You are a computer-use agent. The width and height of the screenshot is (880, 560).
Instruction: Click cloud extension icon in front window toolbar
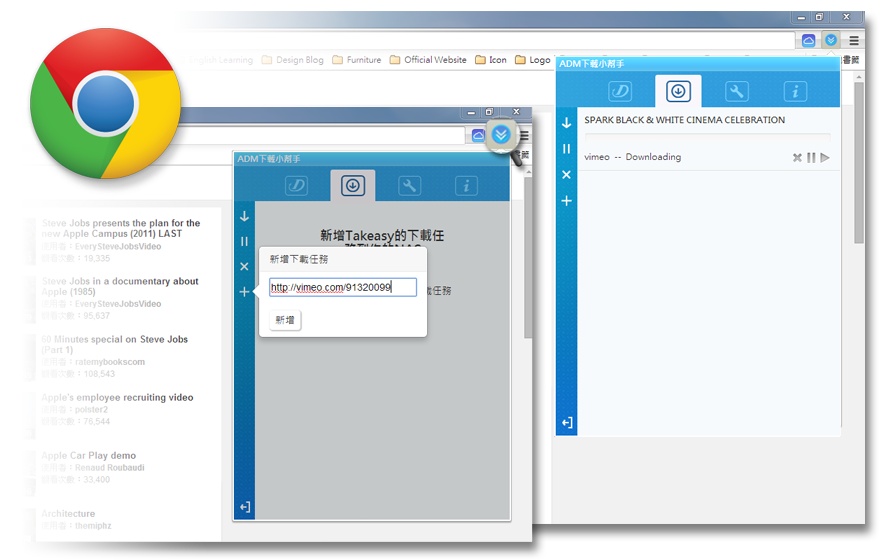[x=478, y=135]
